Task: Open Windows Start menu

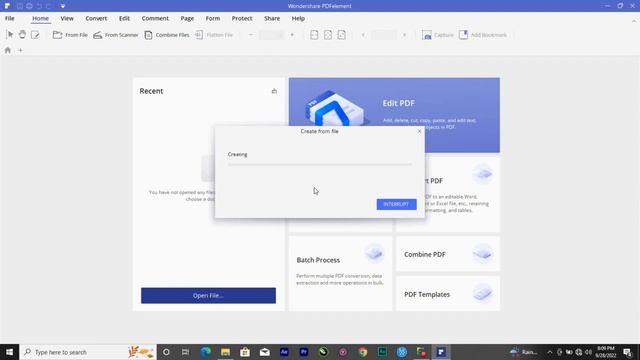Action: (9, 352)
